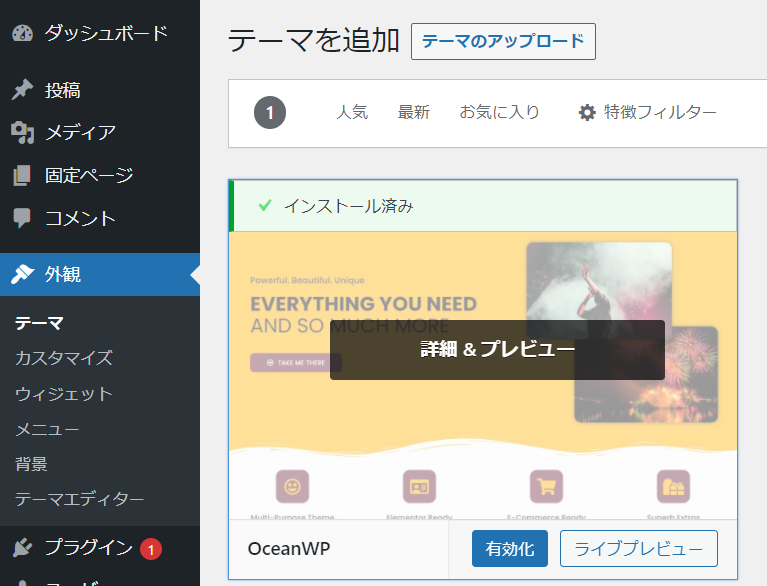The height and width of the screenshot is (586, 767).
Task: Click the テーマを追加 page heading
Action: (x=314, y=40)
